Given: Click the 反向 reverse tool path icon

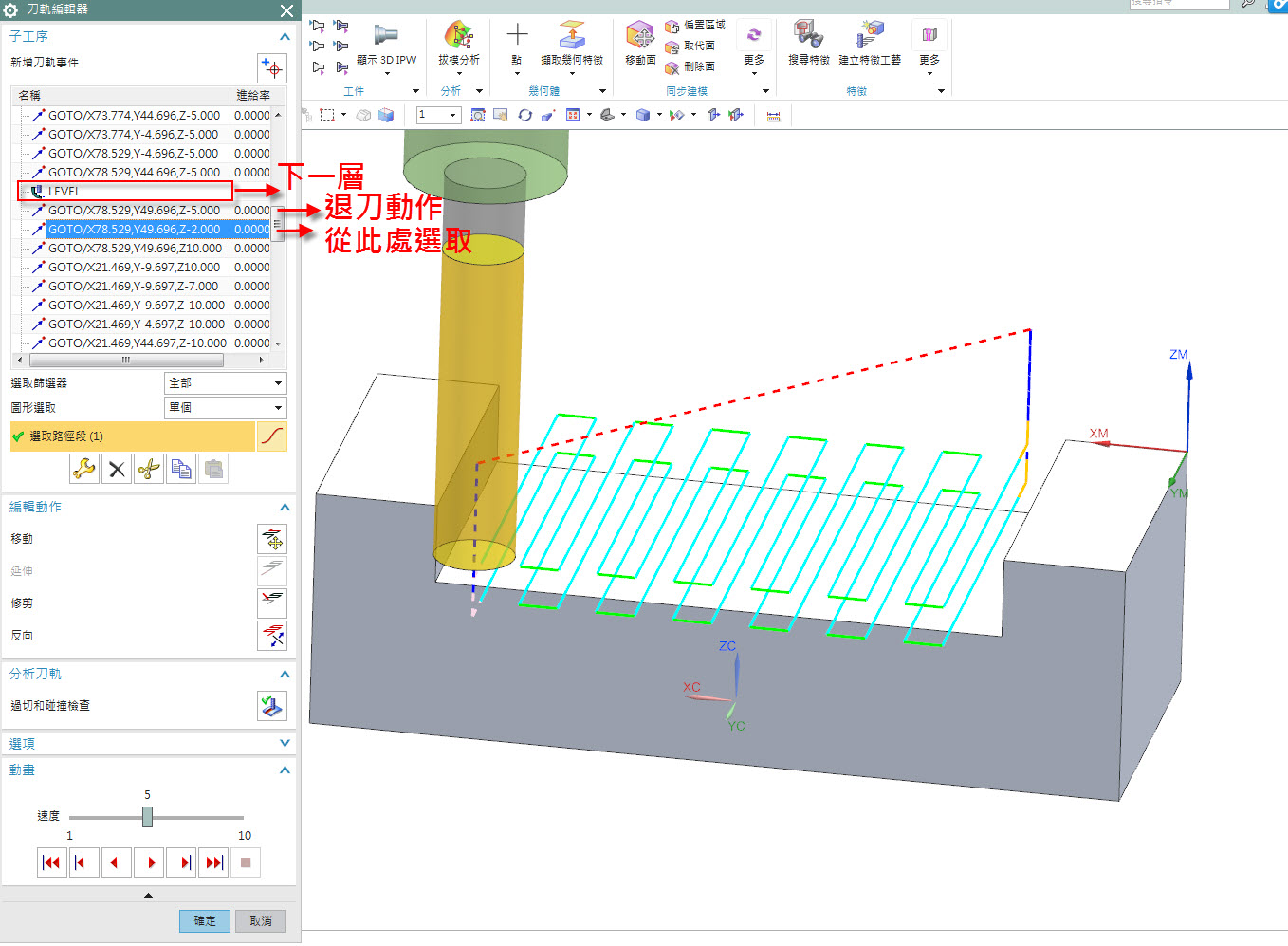Looking at the screenshot, I should point(272,635).
